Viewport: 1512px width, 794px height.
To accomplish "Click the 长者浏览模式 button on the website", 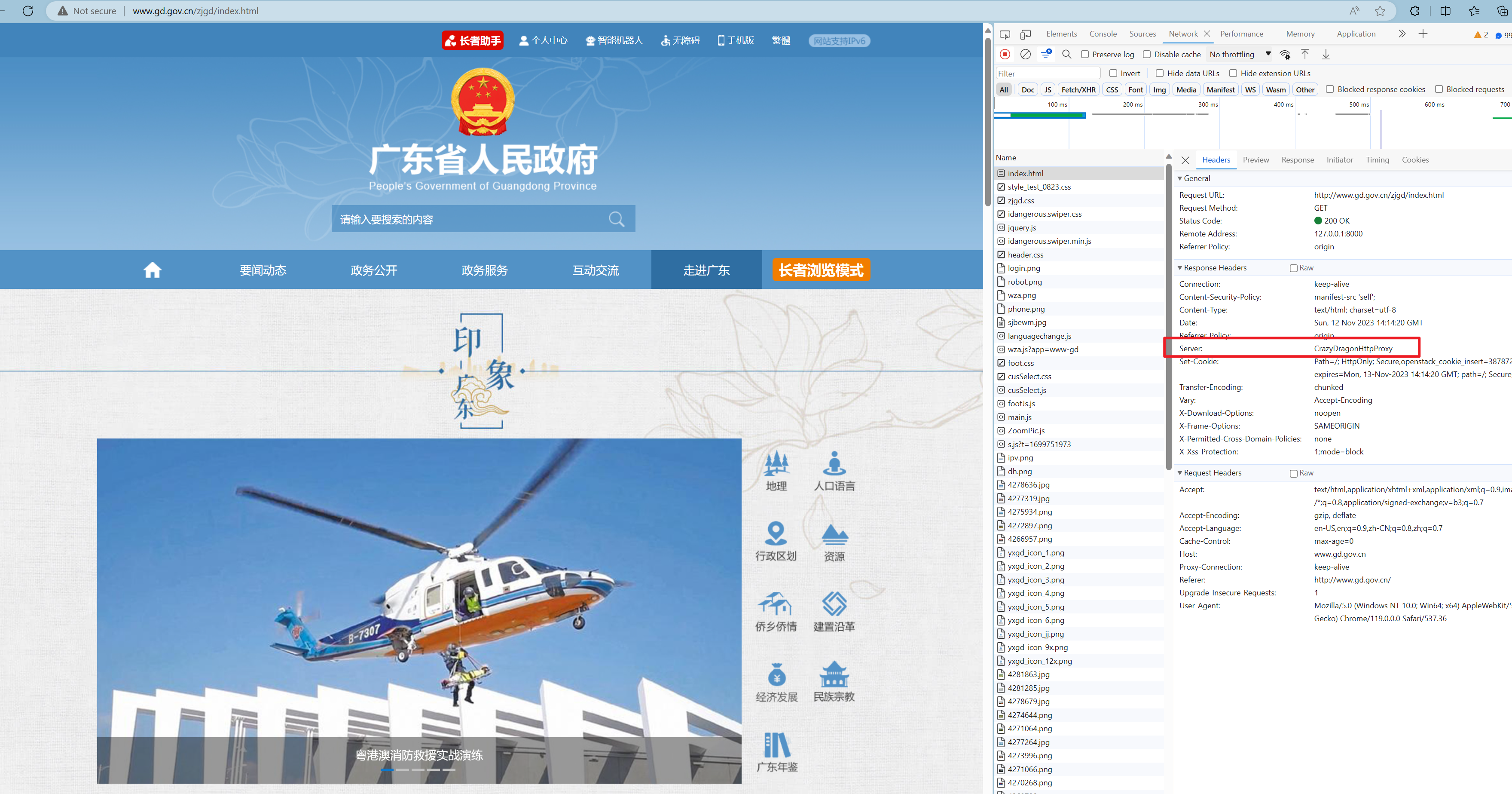I will tap(819, 270).
